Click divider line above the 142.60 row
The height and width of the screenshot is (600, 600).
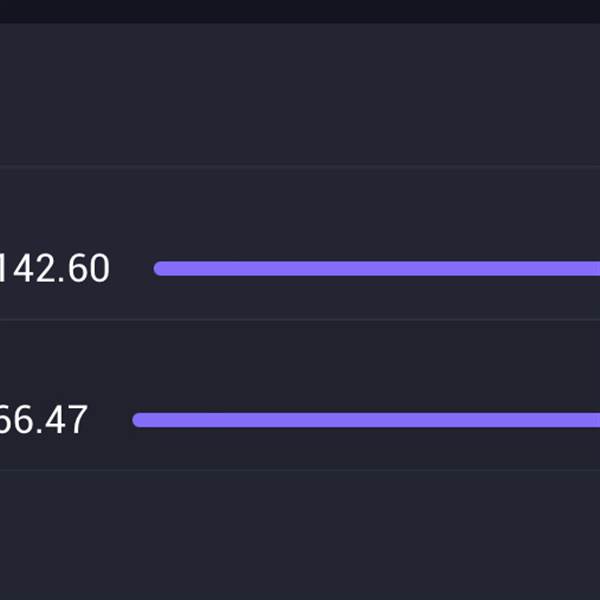pos(300,166)
